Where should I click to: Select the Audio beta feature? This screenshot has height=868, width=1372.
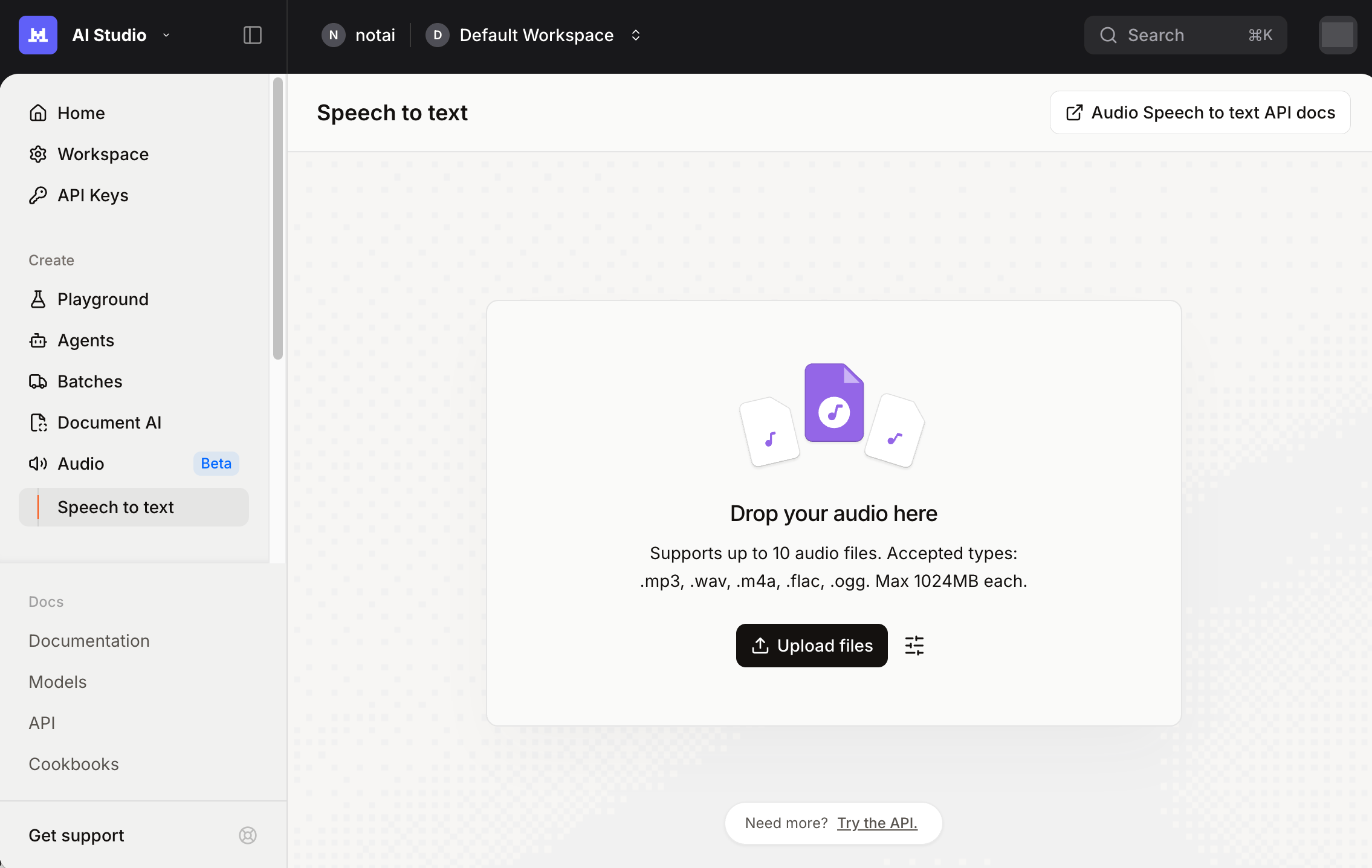[80, 463]
